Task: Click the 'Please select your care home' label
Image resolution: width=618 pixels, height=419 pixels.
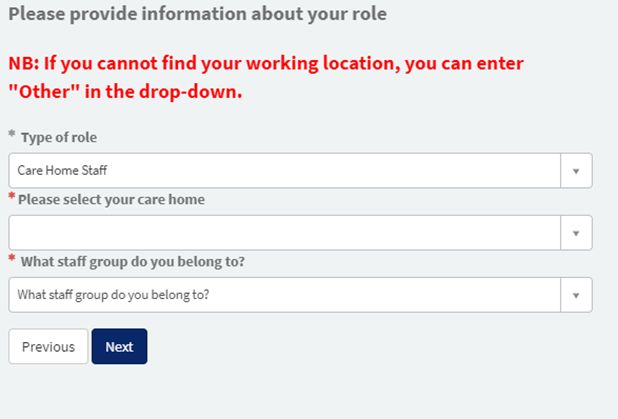Action: point(112,199)
